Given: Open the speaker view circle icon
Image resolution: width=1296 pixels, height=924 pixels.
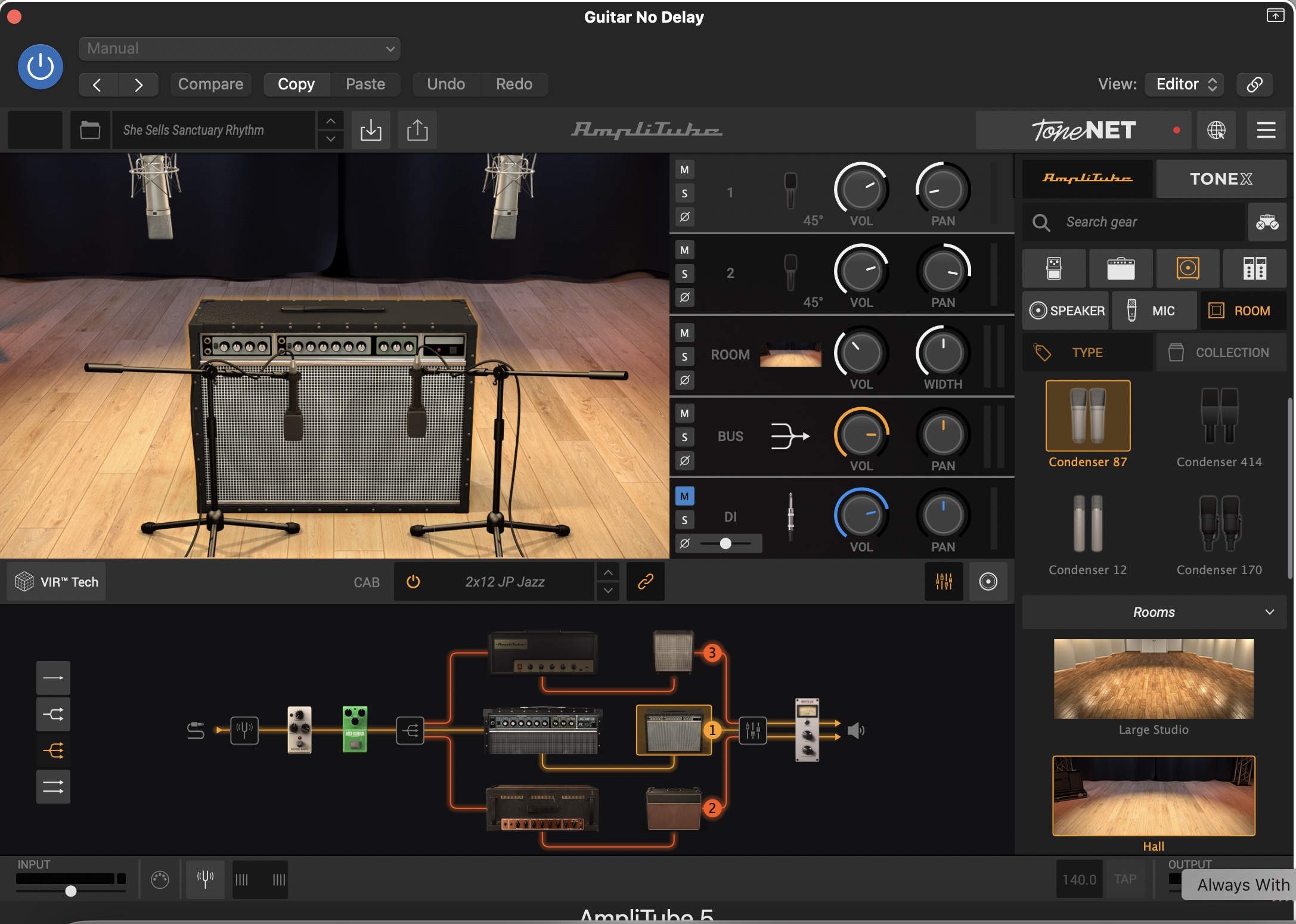Looking at the screenshot, I should coord(988,582).
